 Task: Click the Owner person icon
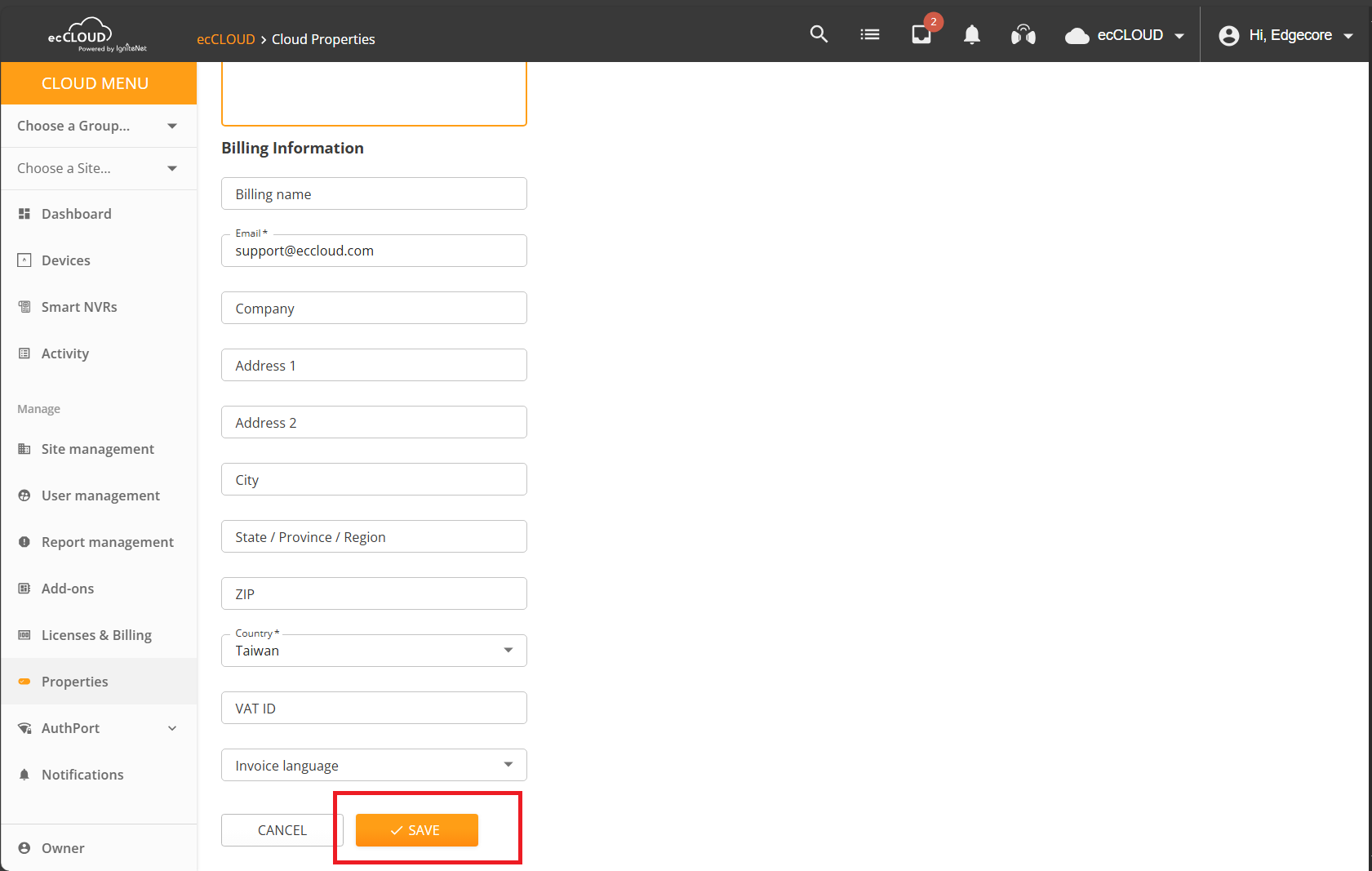pyautogui.click(x=24, y=848)
